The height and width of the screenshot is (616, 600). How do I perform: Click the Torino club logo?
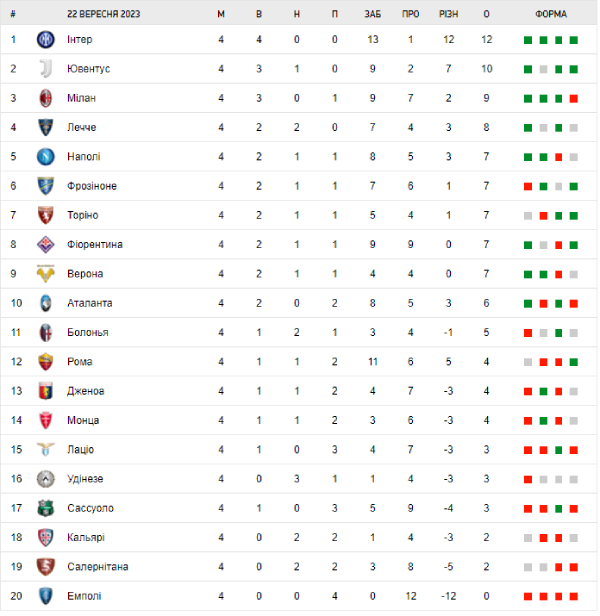(45, 215)
